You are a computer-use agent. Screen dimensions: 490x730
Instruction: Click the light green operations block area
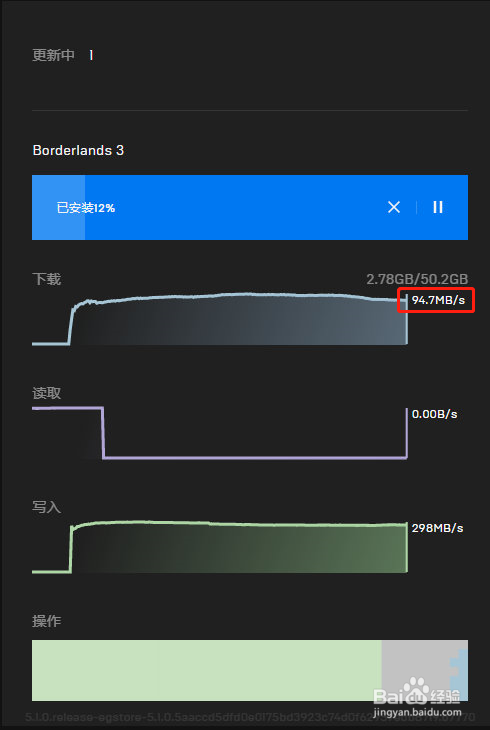pyautogui.click(x=207, y=670)
